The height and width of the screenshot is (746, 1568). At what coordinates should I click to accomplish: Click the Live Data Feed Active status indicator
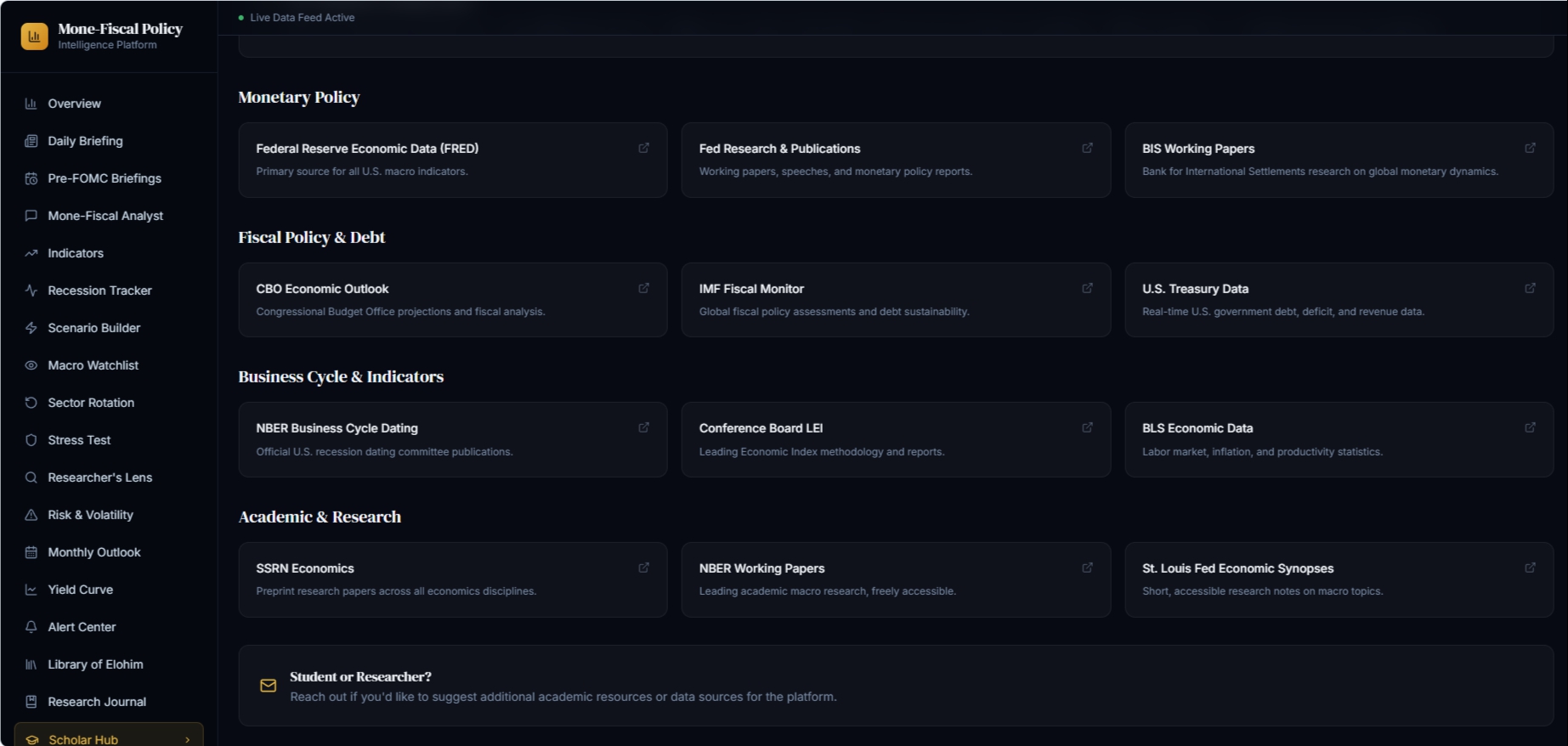297,17
